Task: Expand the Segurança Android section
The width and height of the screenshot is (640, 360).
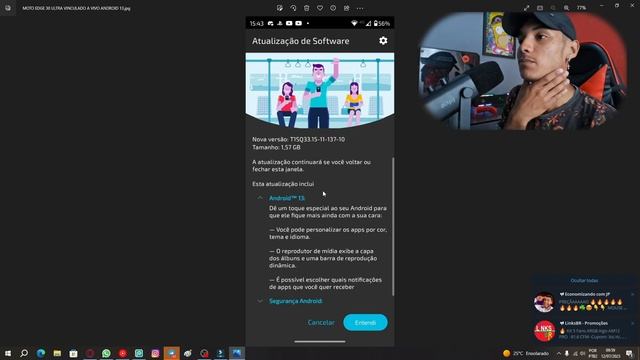Action: [x=260, y=301]
